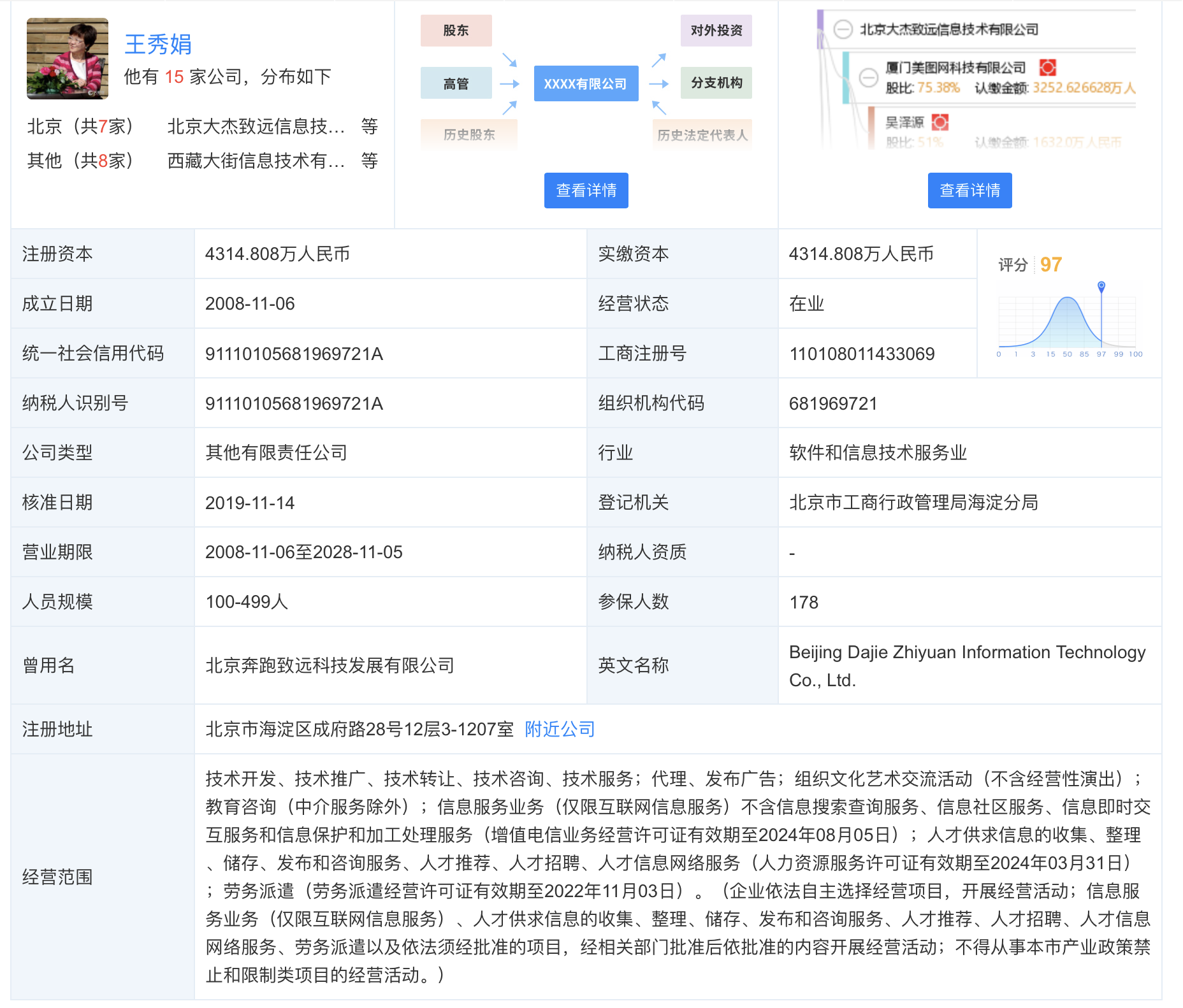Click the central XXXX有限公司 node
The image size is (1183, 1008).
pos(585,83)
